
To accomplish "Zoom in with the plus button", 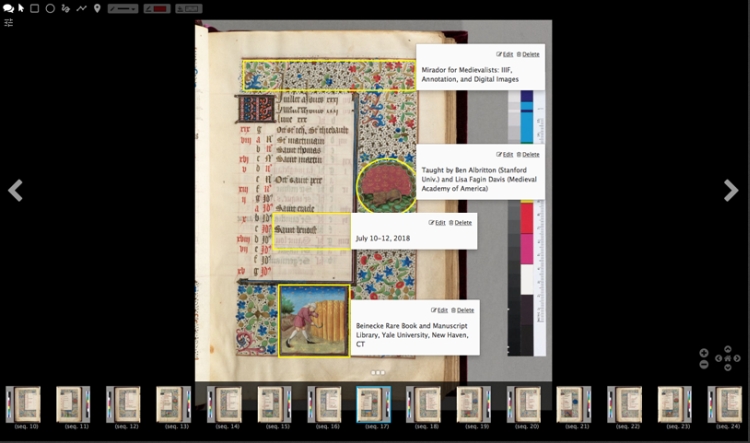I will coord(704,353).
